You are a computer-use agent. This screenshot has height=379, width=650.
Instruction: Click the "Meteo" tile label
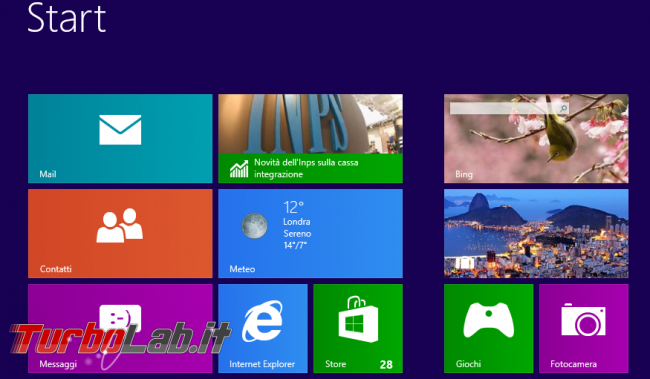pos(242,269)
